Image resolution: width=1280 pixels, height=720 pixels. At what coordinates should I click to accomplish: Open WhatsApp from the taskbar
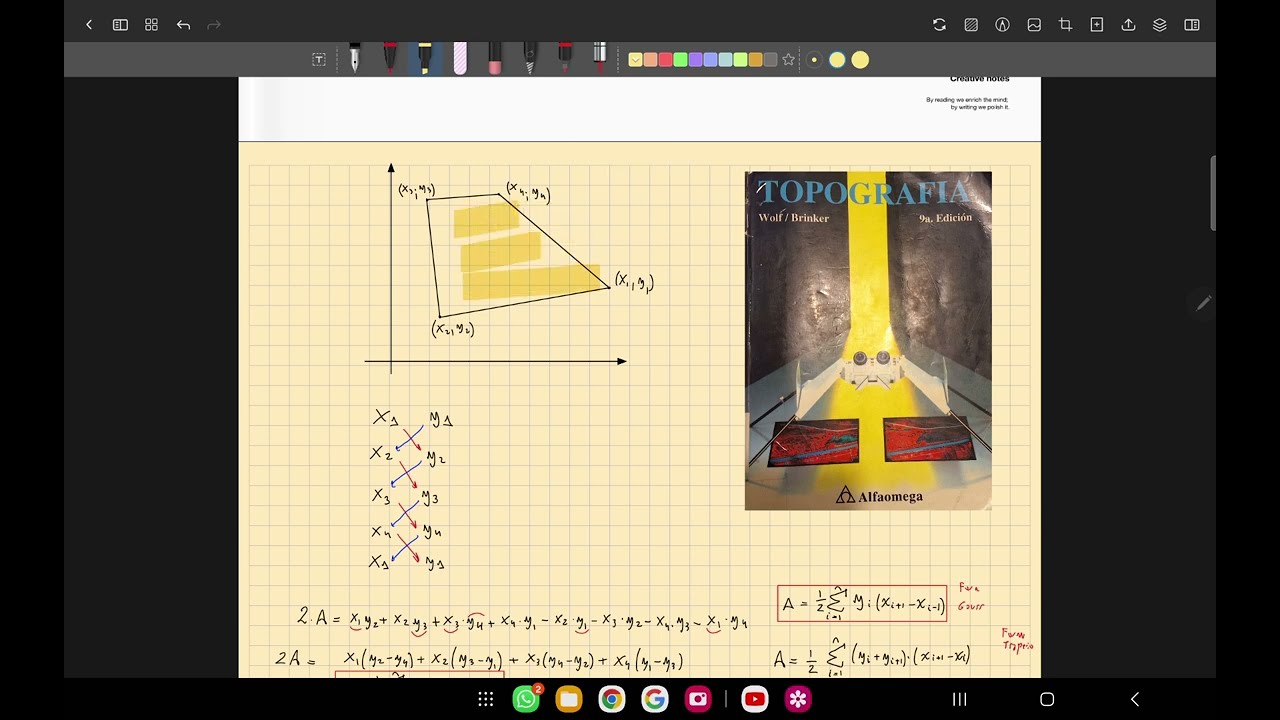coord(526,699)
